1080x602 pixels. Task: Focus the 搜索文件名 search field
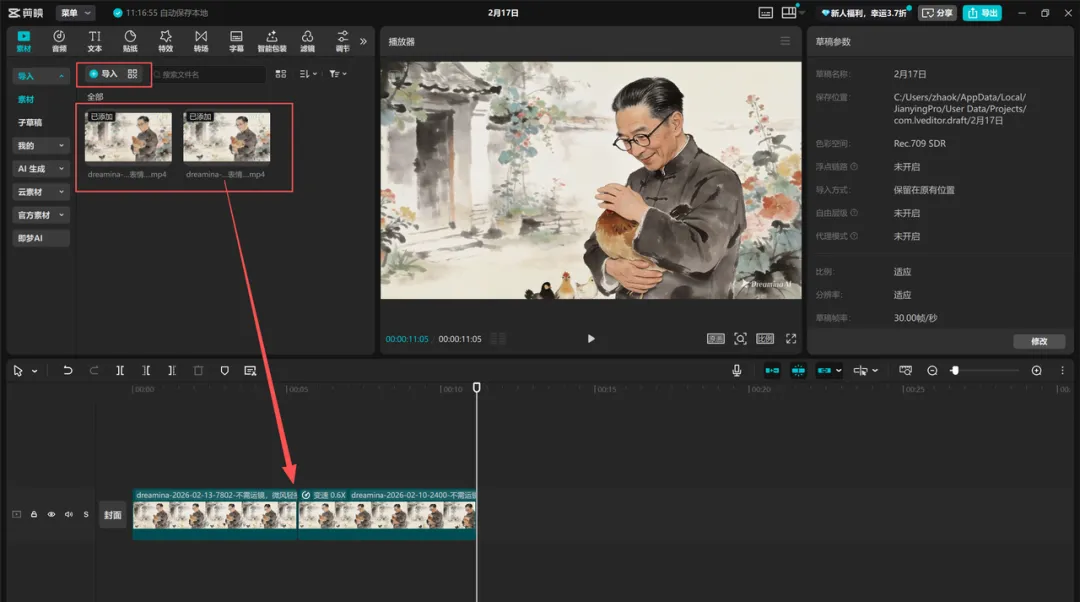pyautogui.click(x=209, y=74)
